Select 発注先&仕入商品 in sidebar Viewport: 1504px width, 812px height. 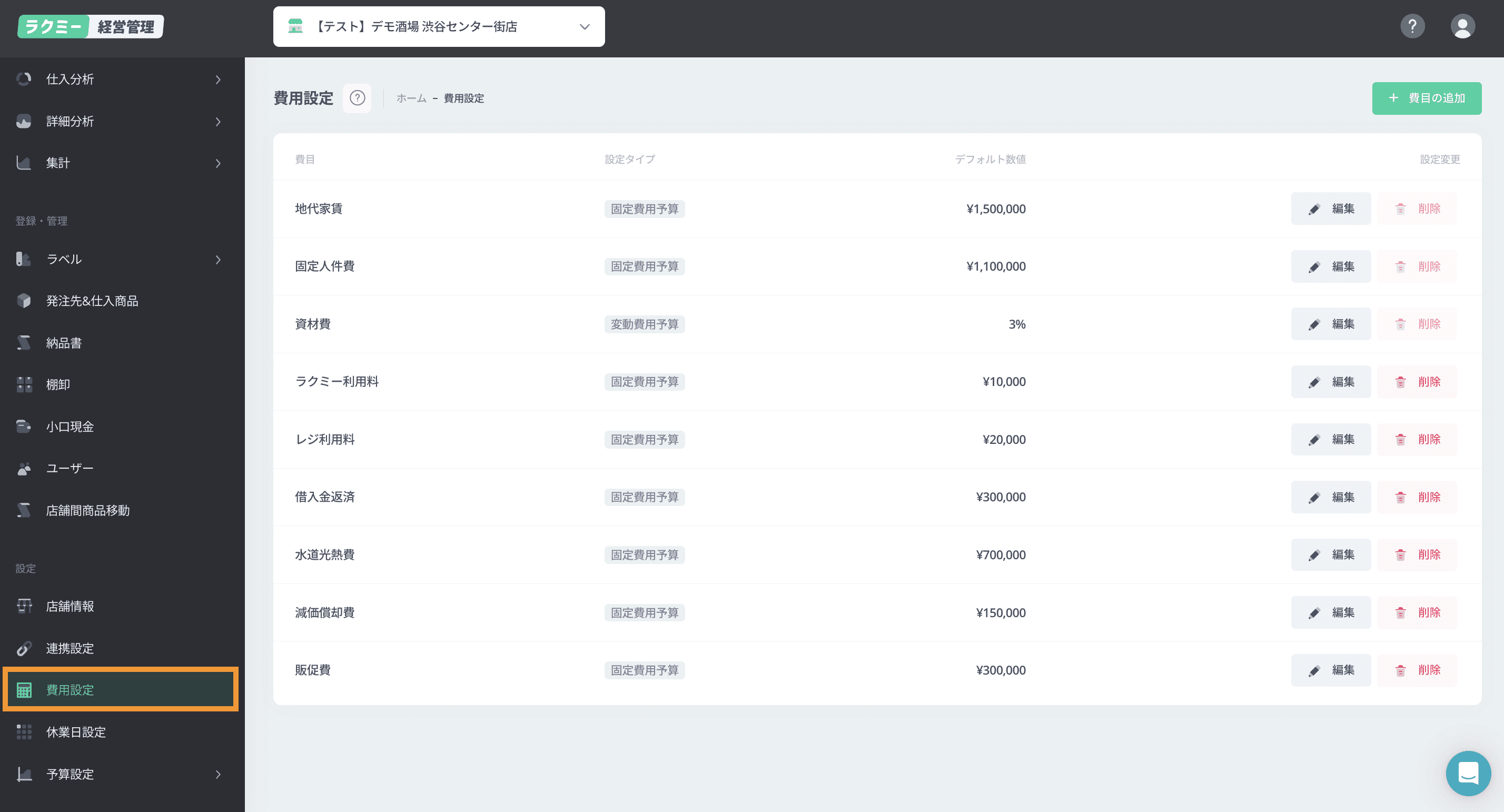tap(92, 301)
